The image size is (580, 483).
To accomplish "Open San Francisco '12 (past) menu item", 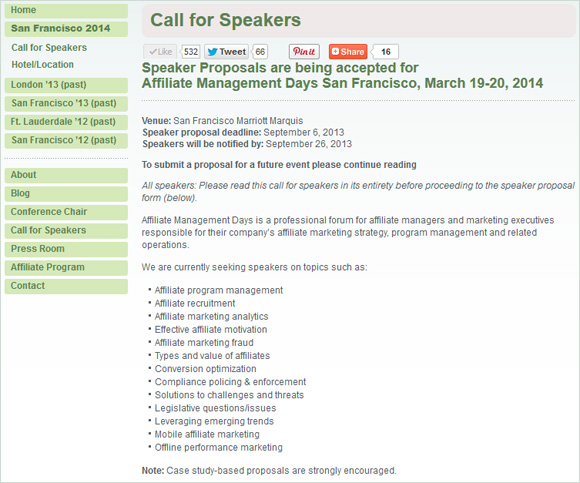I will click(x=66, y=141).
